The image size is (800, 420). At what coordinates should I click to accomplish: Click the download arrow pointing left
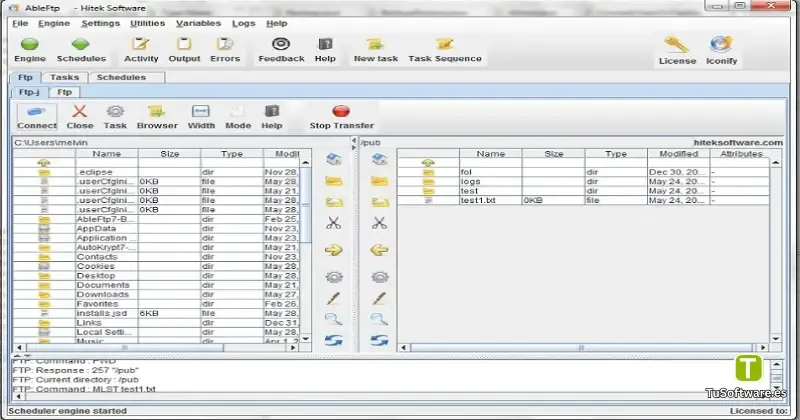[379, 250]
